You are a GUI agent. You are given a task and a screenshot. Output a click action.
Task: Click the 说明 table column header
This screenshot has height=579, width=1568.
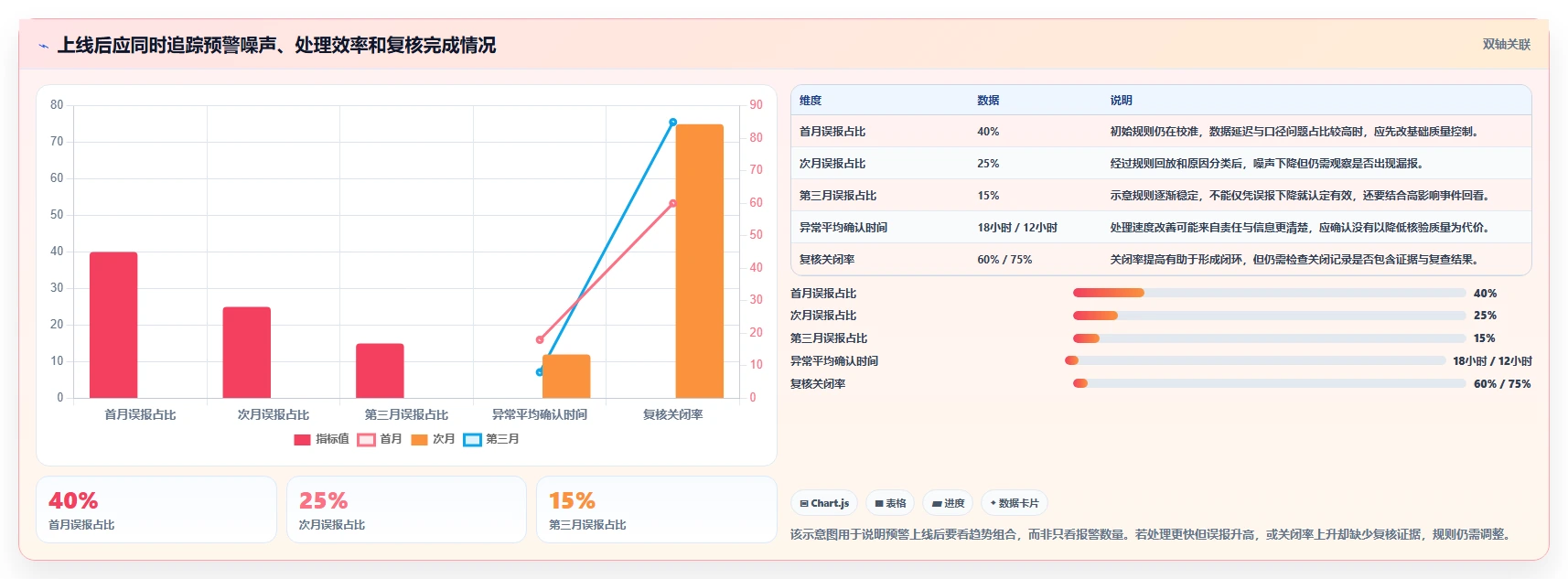[1121, 101]
